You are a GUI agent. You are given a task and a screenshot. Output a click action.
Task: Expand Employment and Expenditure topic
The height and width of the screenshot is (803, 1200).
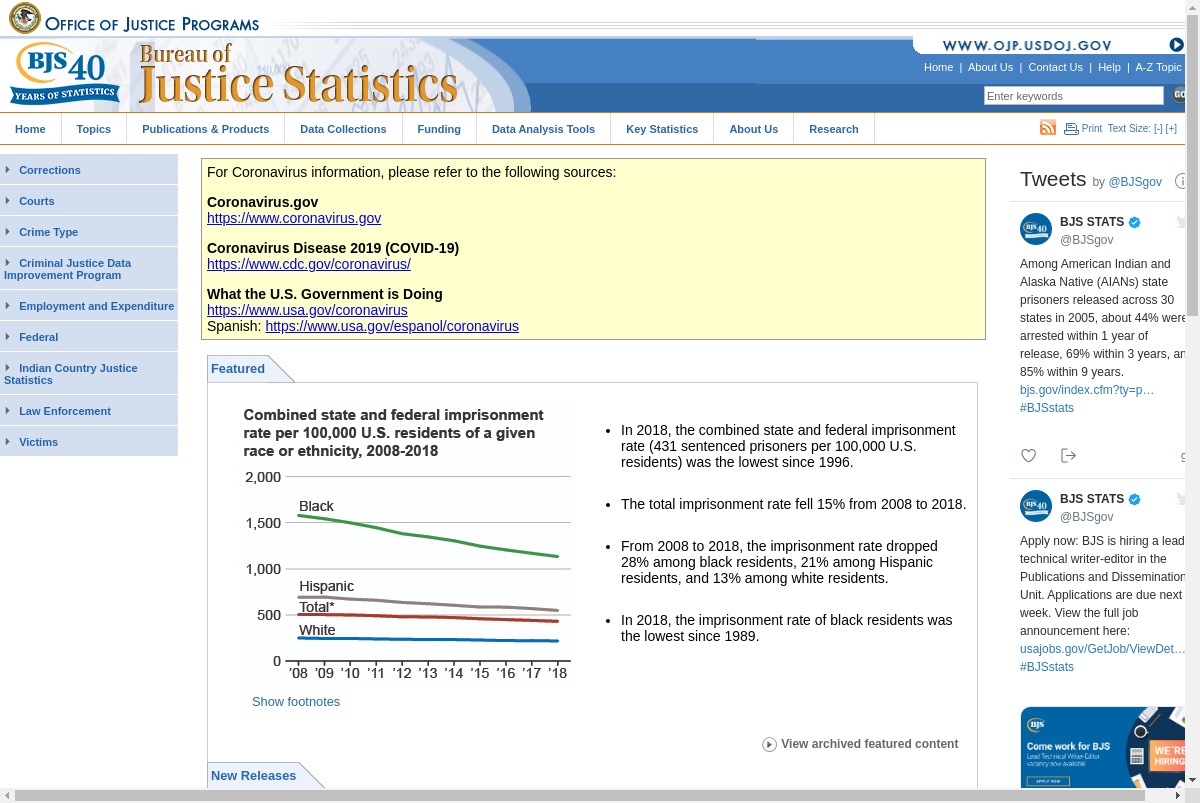point(89,306)
